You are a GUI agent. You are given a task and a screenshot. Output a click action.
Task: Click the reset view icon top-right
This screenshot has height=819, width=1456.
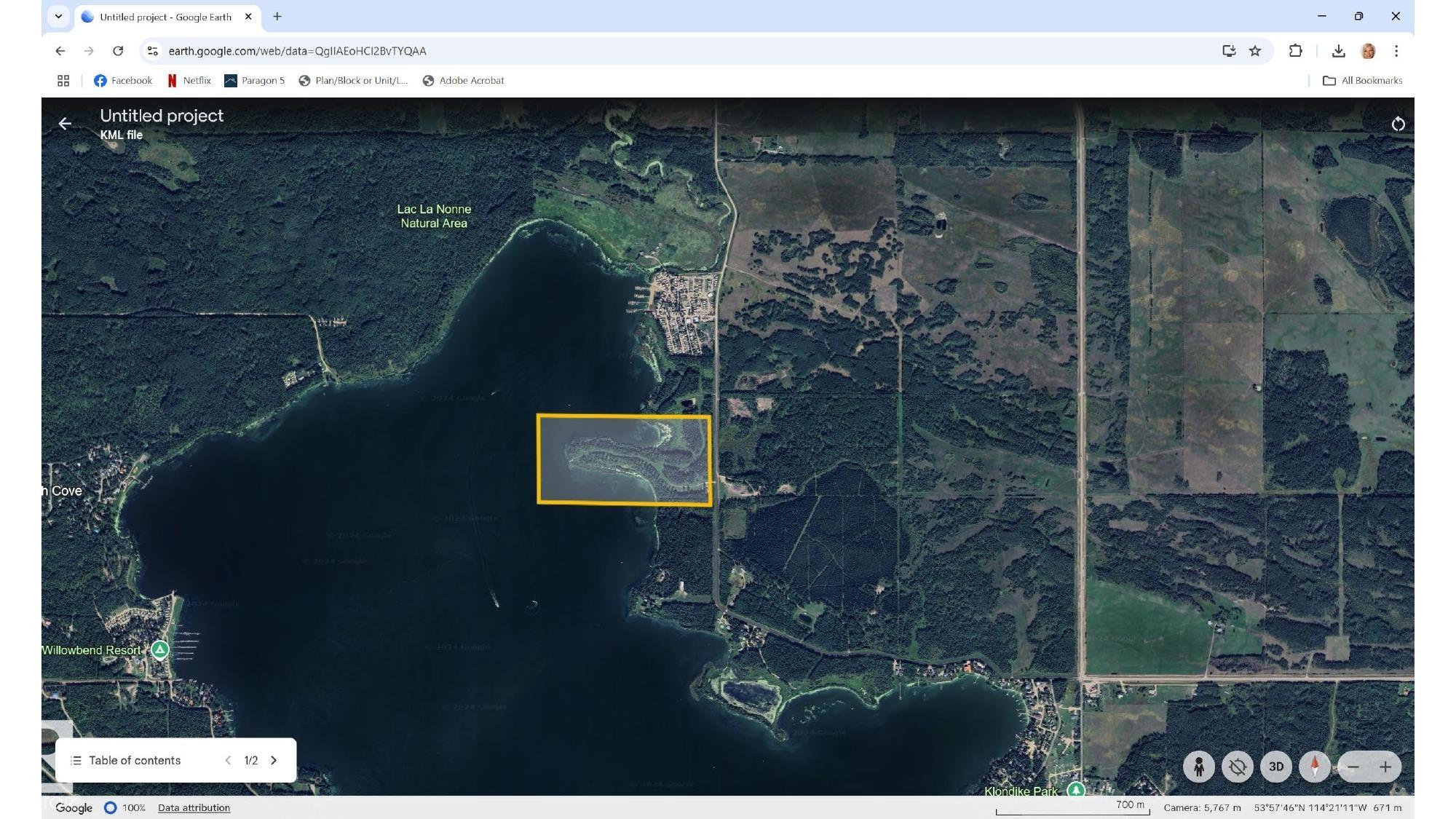coord(1398,124)
